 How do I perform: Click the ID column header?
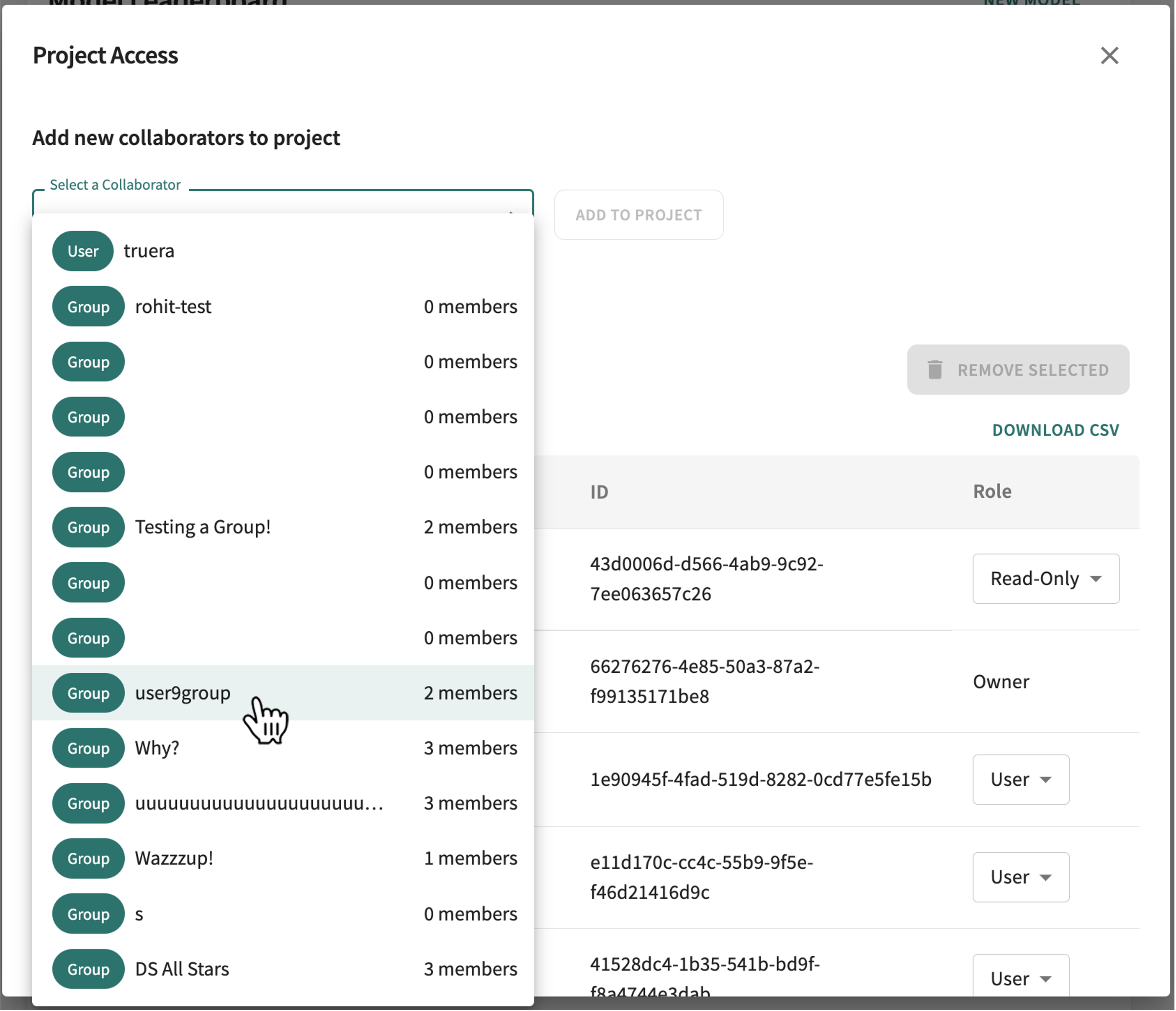click(599, 491)
